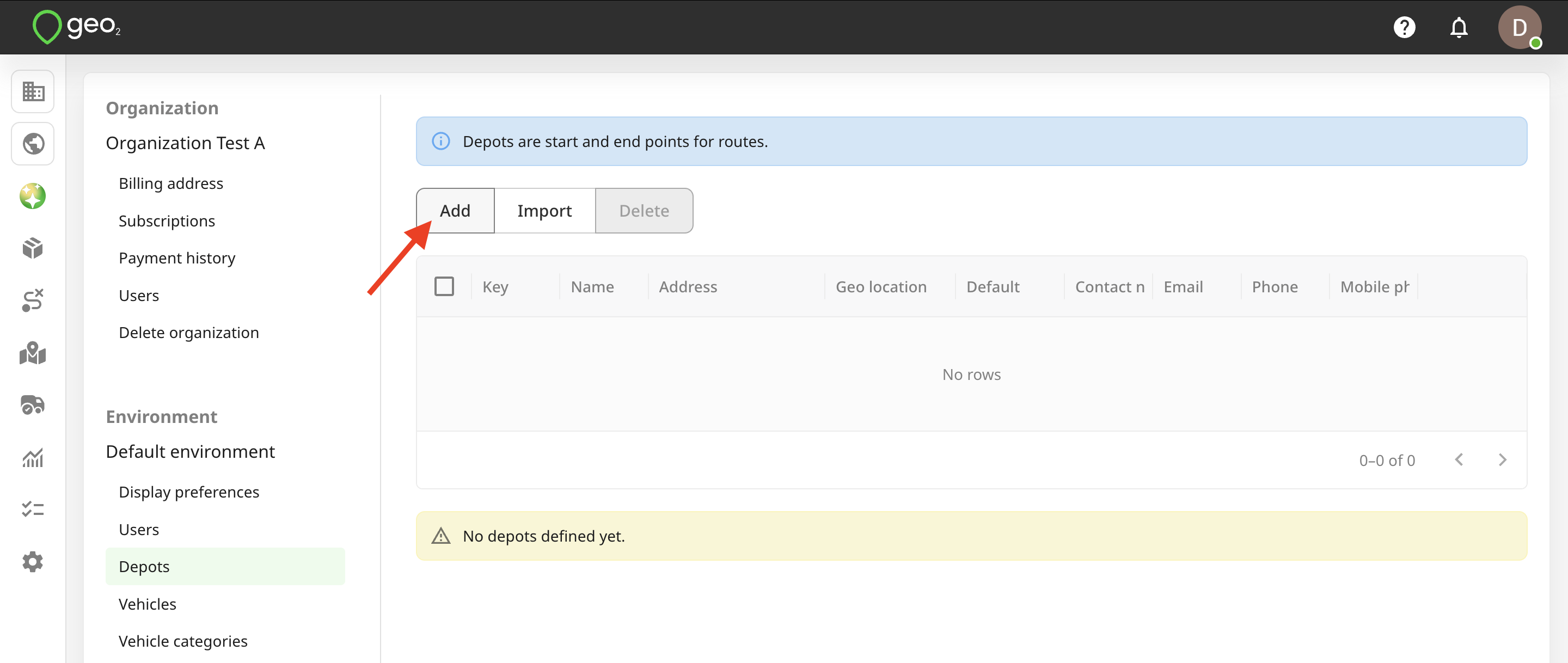Go to next page of depots table

coord(1502,459)
